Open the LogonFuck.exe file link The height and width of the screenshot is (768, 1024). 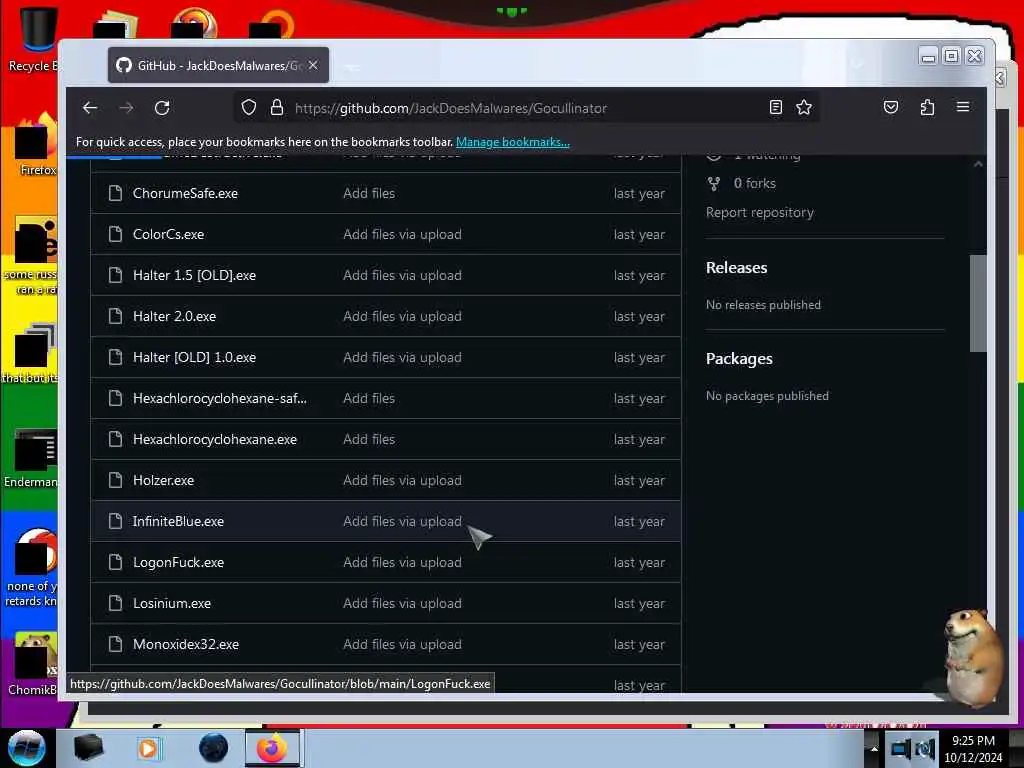(178, 562)
